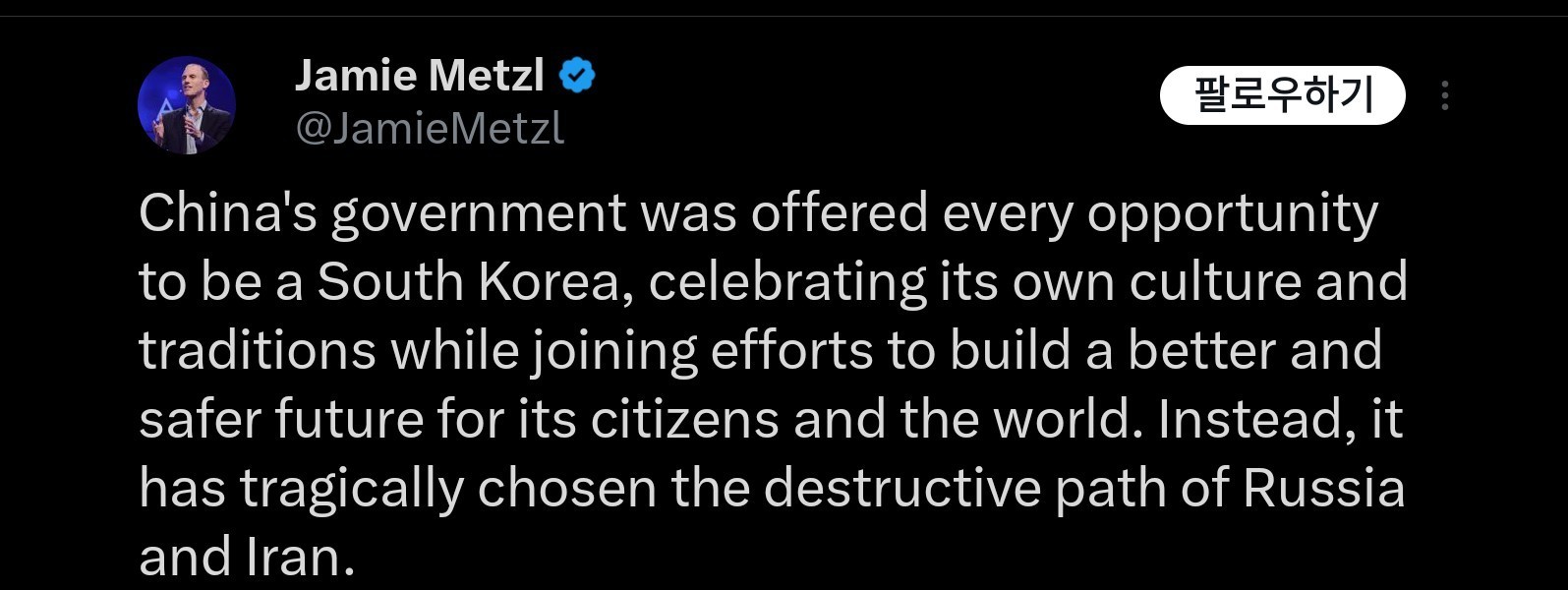Click the word "traditions" in the tweet
Screen dimensions: 1568x590
click(x=258, y=351)
